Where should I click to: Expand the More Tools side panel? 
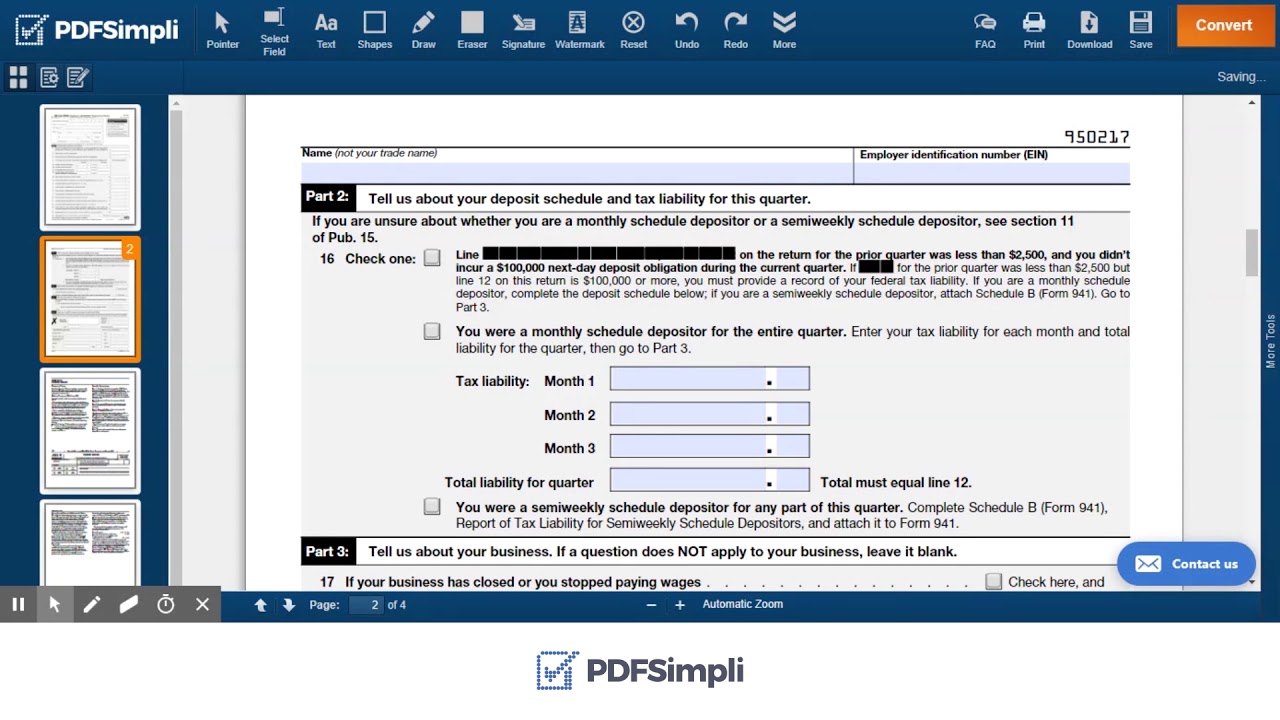click(x=1271, y=340)
